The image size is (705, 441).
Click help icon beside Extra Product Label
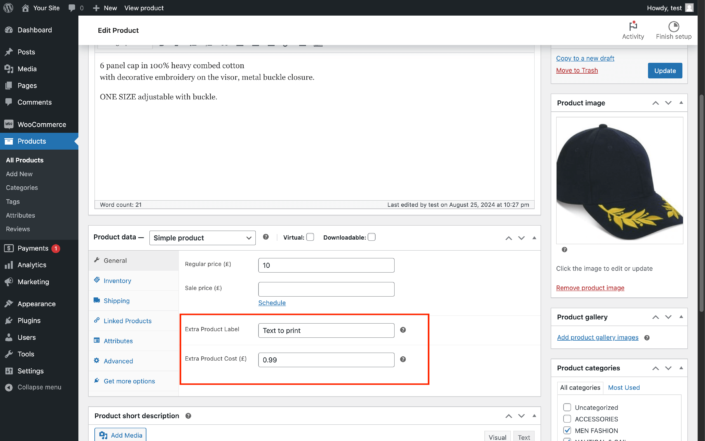tap(403, 330)
